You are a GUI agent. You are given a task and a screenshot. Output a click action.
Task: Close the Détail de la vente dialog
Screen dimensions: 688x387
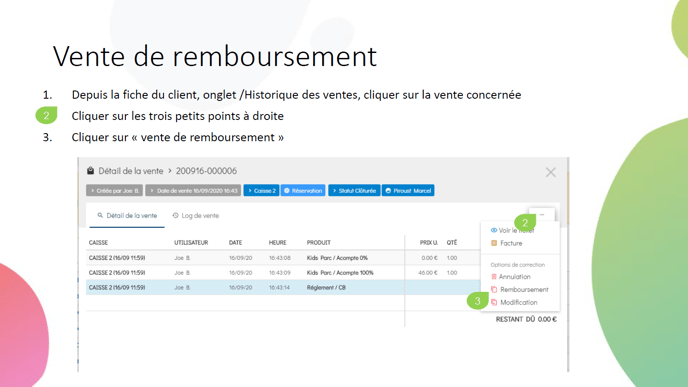[551, 172]
